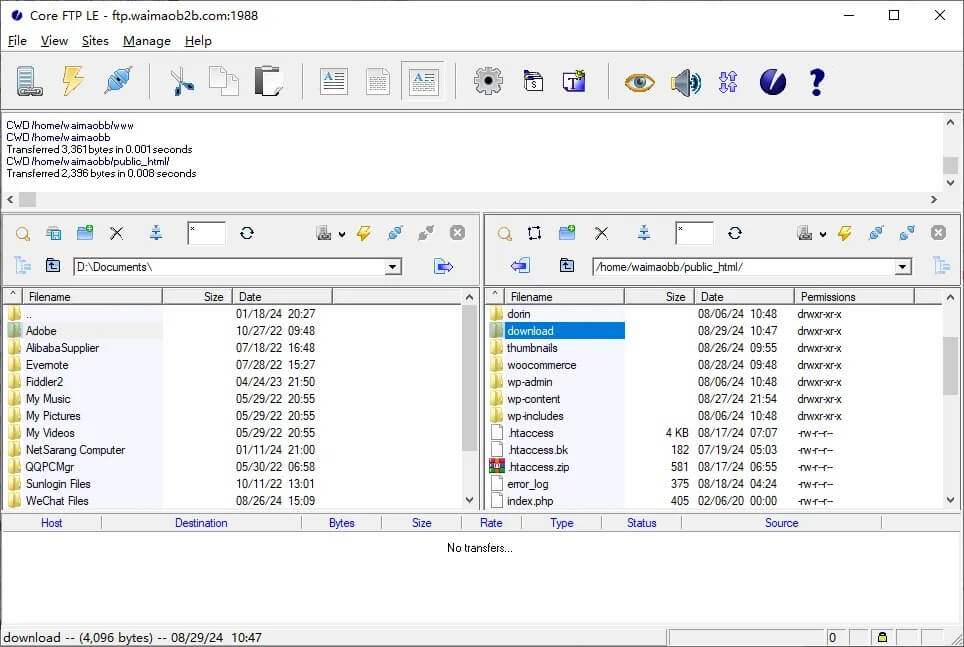The height and width of the screenshot is (647, 964).
Task: Delete selected local file X icon
Action: point(116,233)
